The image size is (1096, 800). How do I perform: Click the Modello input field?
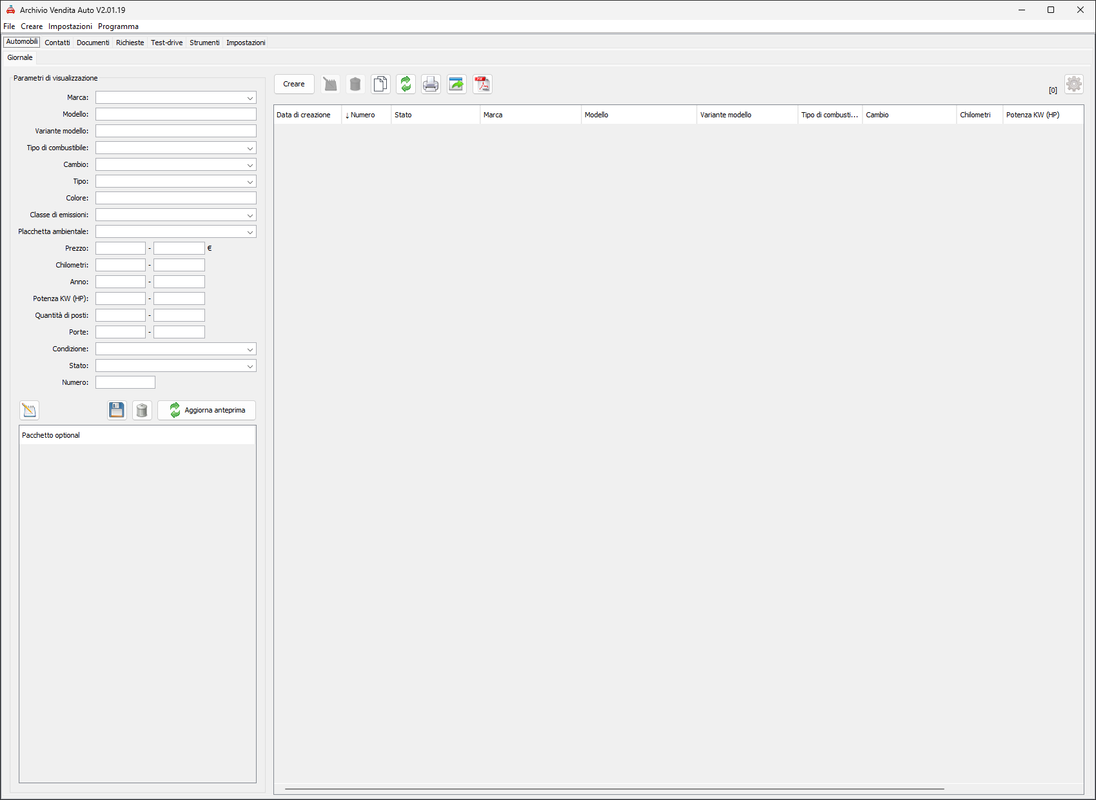[175, 115]
